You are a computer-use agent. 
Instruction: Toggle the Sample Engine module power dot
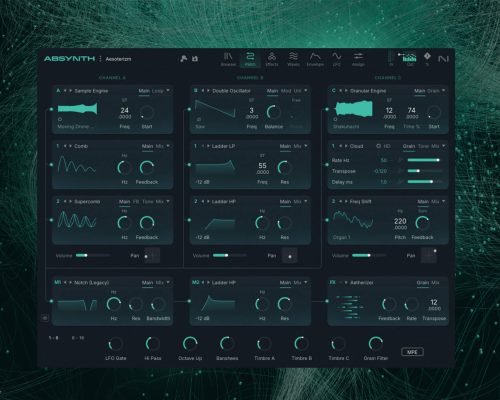51,109
